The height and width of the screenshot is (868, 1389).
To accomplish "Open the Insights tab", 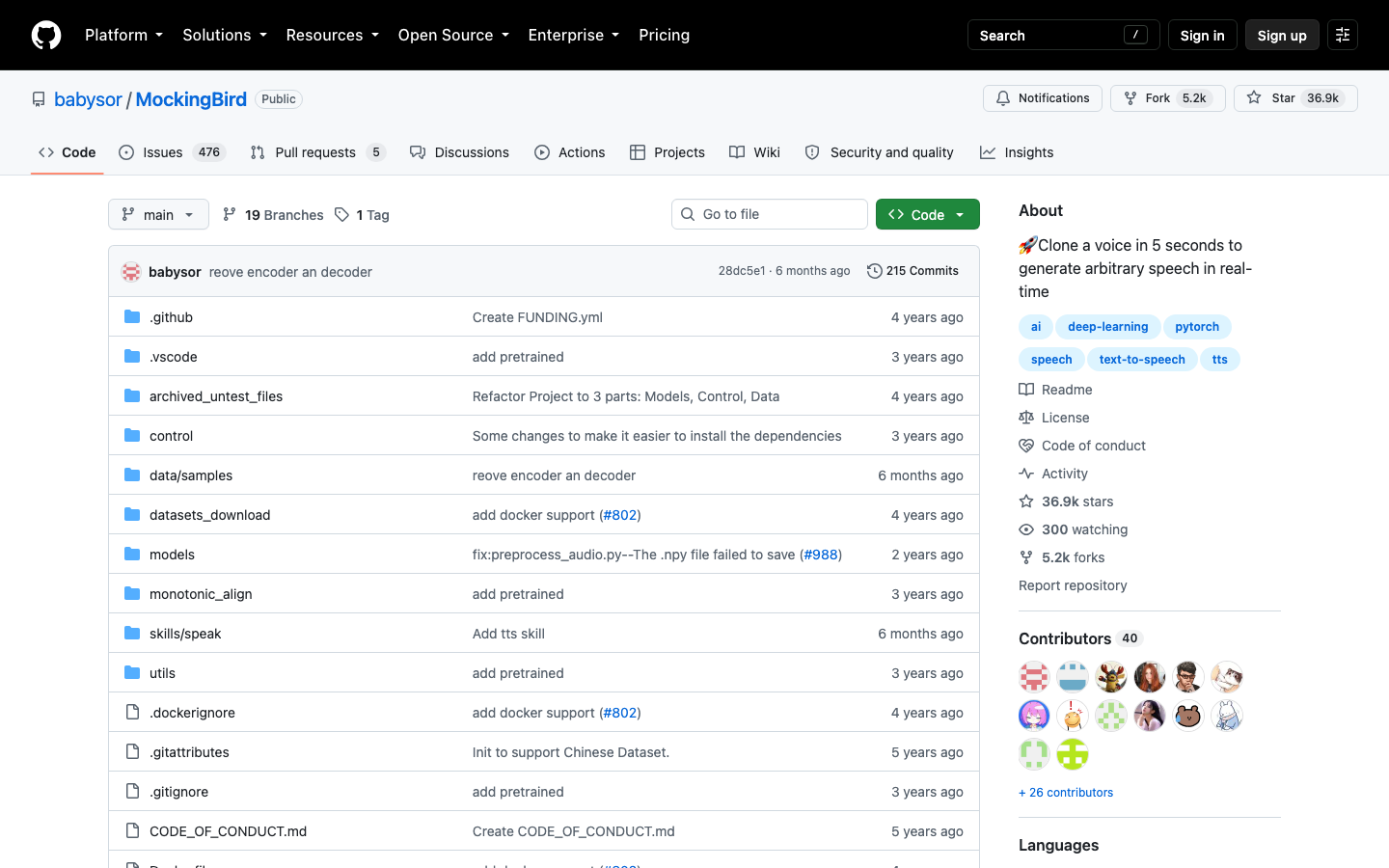I will pyautogui.click(x=1017, y=152).
